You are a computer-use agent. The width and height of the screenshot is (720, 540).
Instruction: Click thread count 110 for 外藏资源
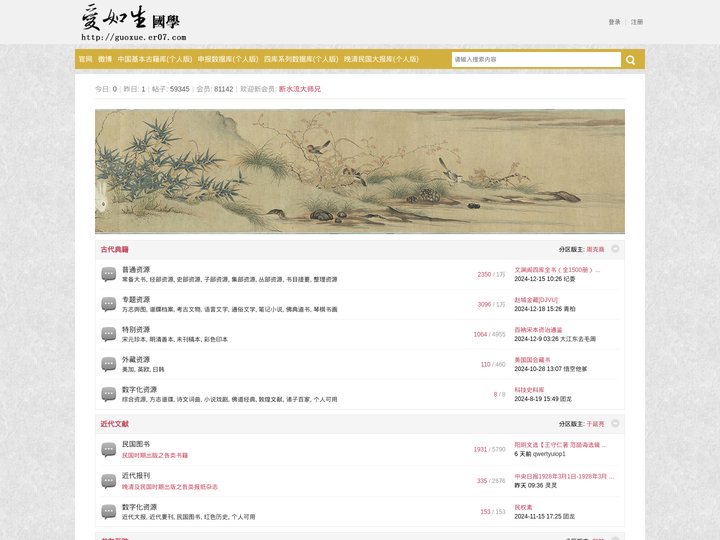point(485,364)
